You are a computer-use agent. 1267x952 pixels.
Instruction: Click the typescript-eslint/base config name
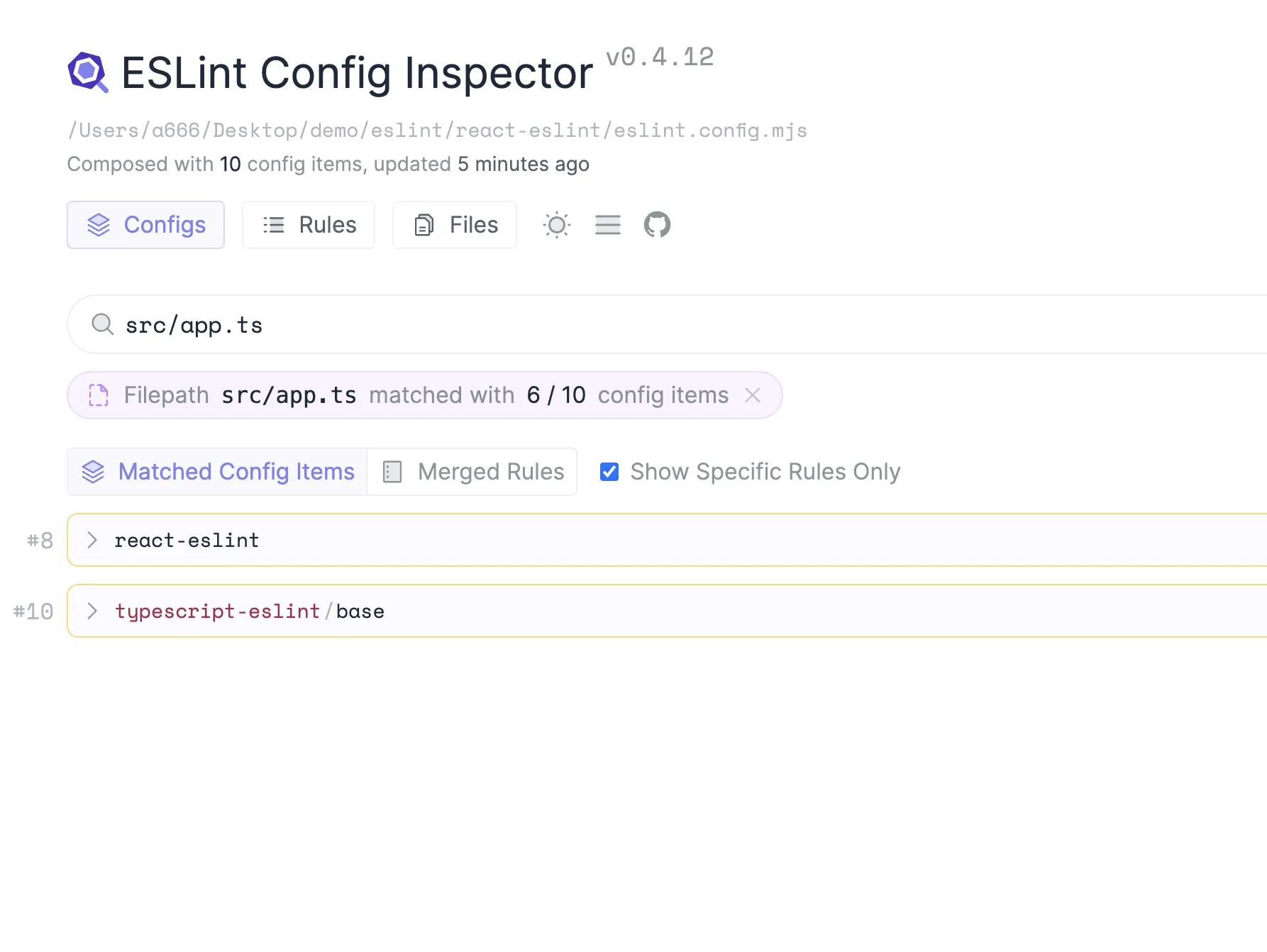[250, 611]
